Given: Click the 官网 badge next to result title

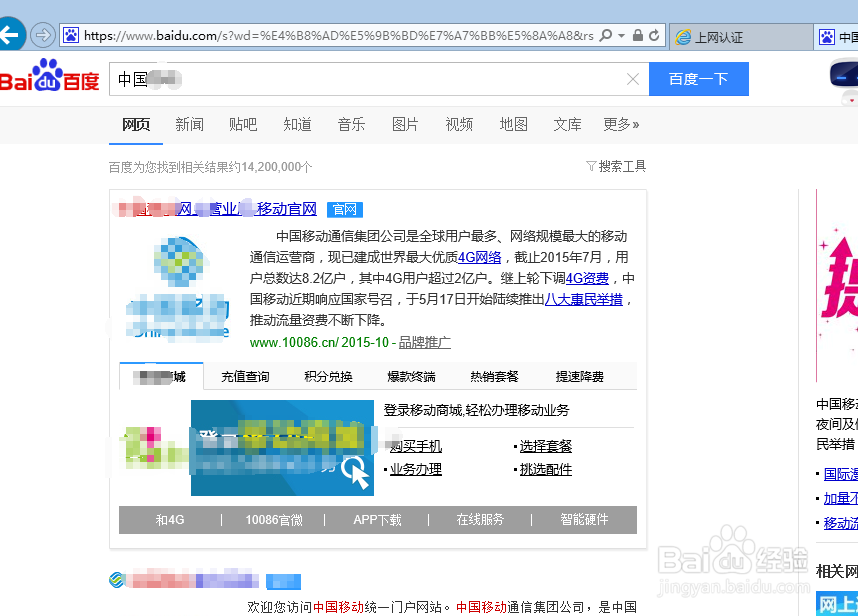Looking at the screenshot, I should (345, 210).
